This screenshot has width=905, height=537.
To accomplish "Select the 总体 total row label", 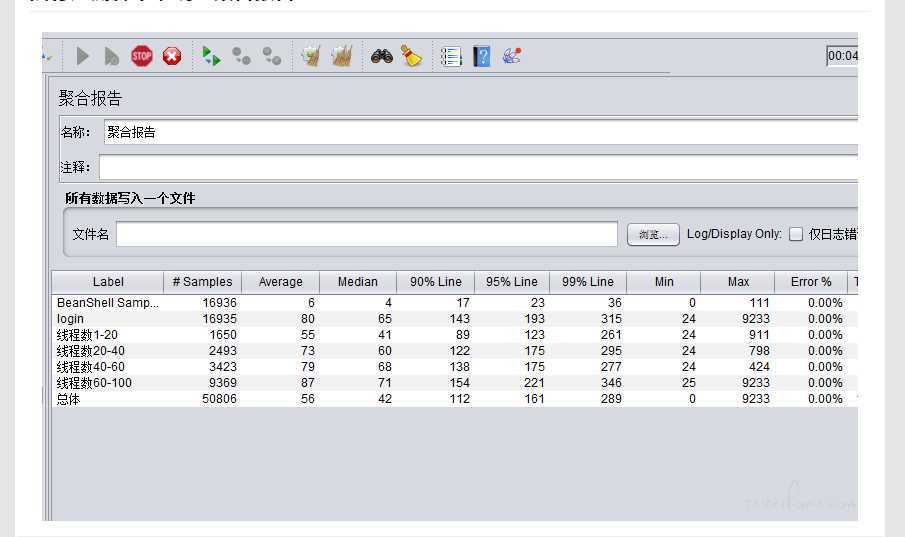I will pos(68,399).
